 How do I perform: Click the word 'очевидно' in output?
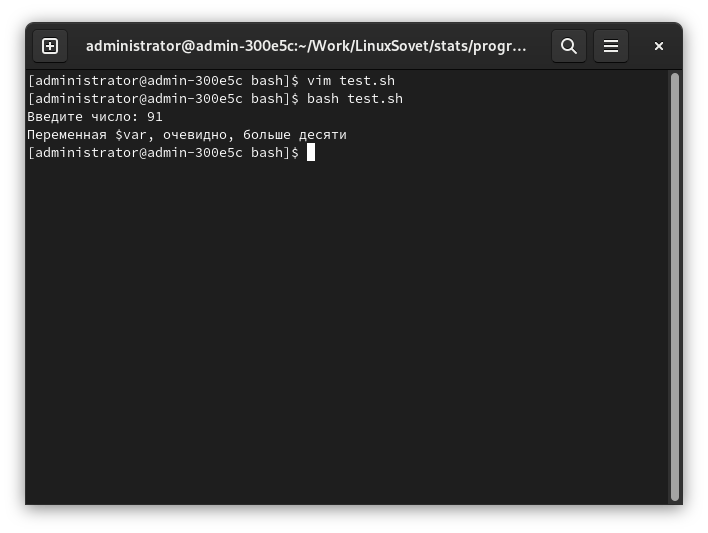coord(198,134)
